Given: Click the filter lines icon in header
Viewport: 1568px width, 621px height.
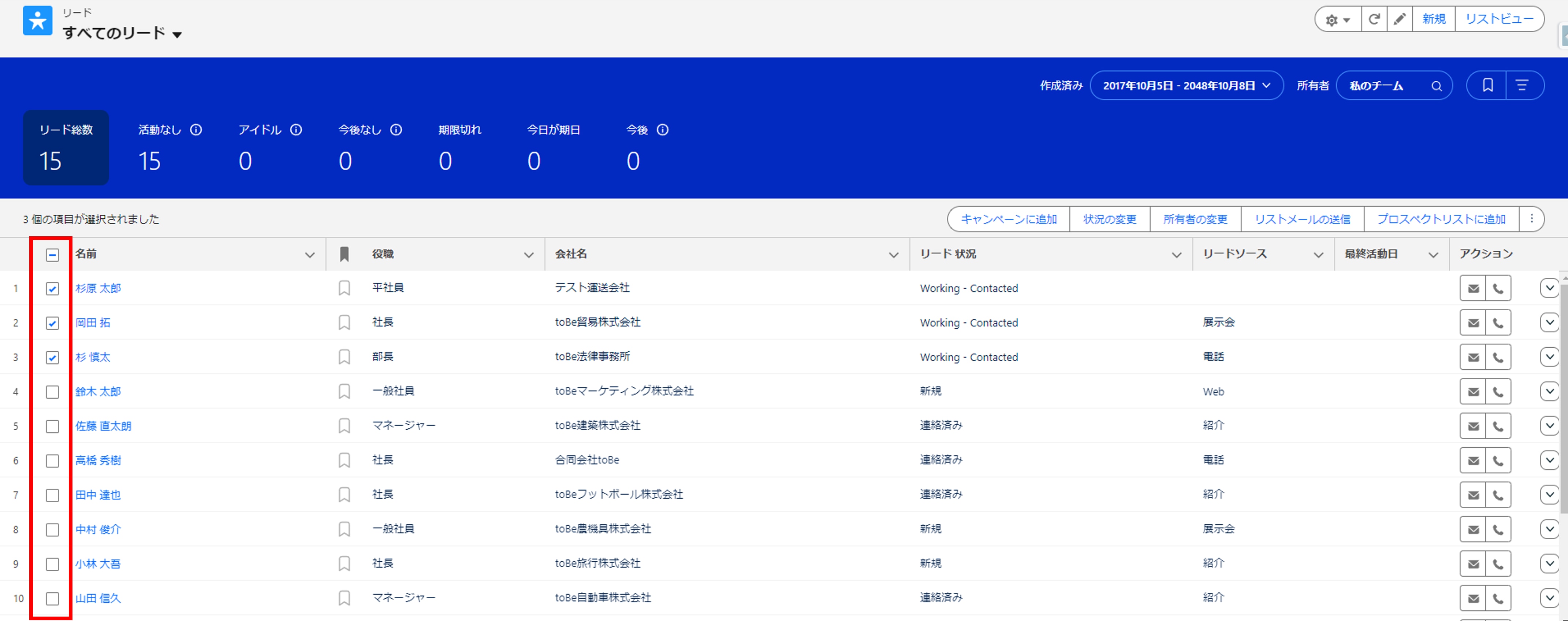Looking at the screenshot, I should tap(1522, 85).
